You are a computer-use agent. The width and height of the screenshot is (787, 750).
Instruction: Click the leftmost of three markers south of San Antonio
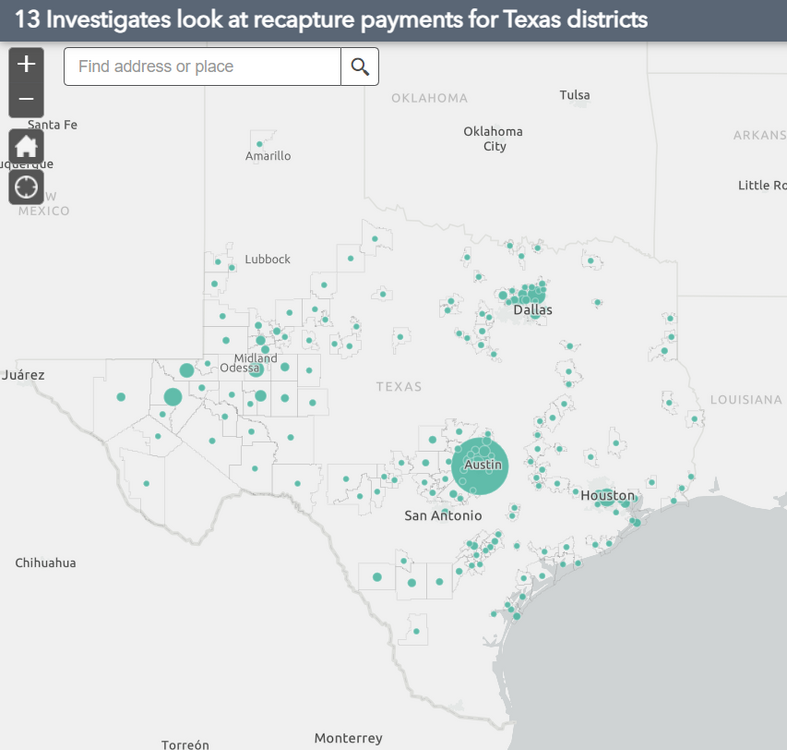[377, 577]
